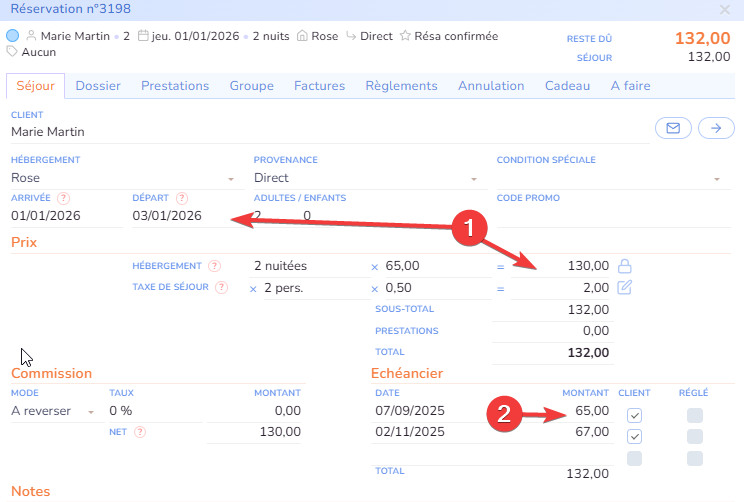Toggle Client checkbox for 02/11/2025 payment
This screenshot has width=744, height=502.
click(634, 436)
